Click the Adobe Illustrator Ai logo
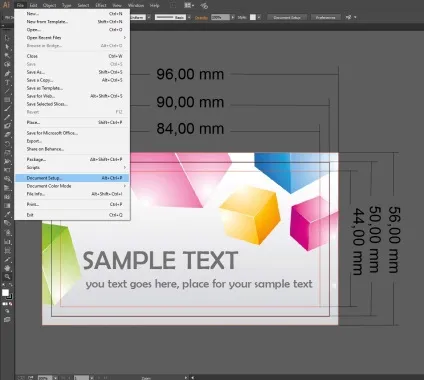 click(x=6, y=5)
